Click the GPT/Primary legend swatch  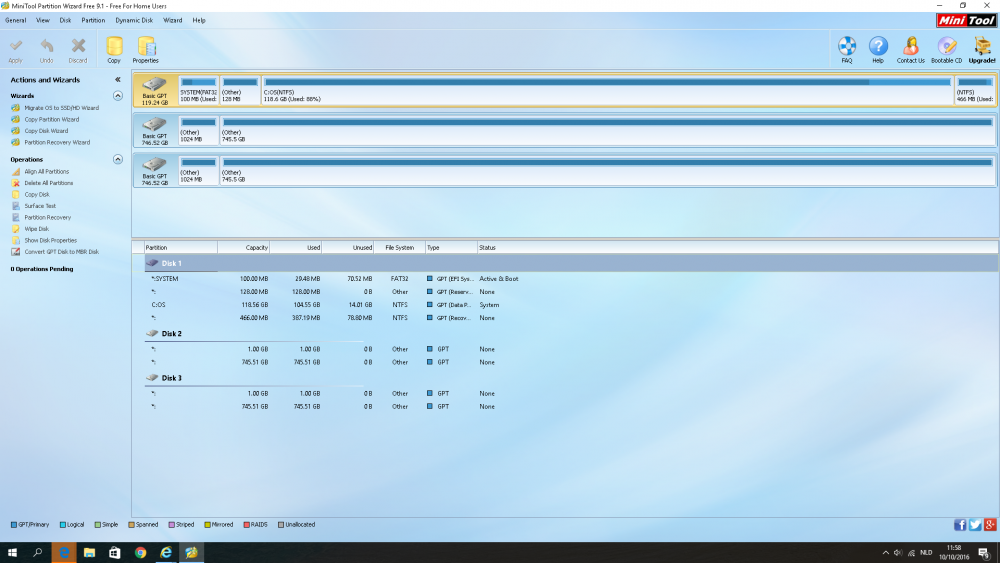[14, 525]
